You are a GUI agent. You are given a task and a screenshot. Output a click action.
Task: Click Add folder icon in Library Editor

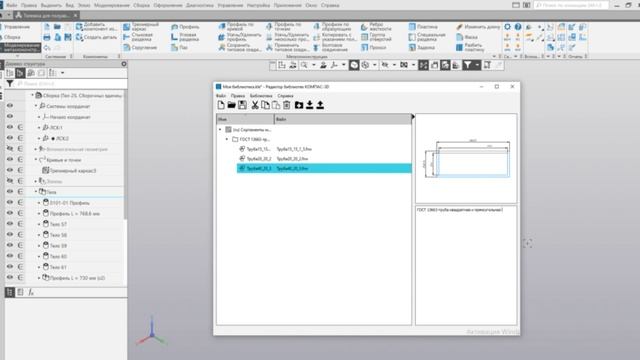[299, 105]
